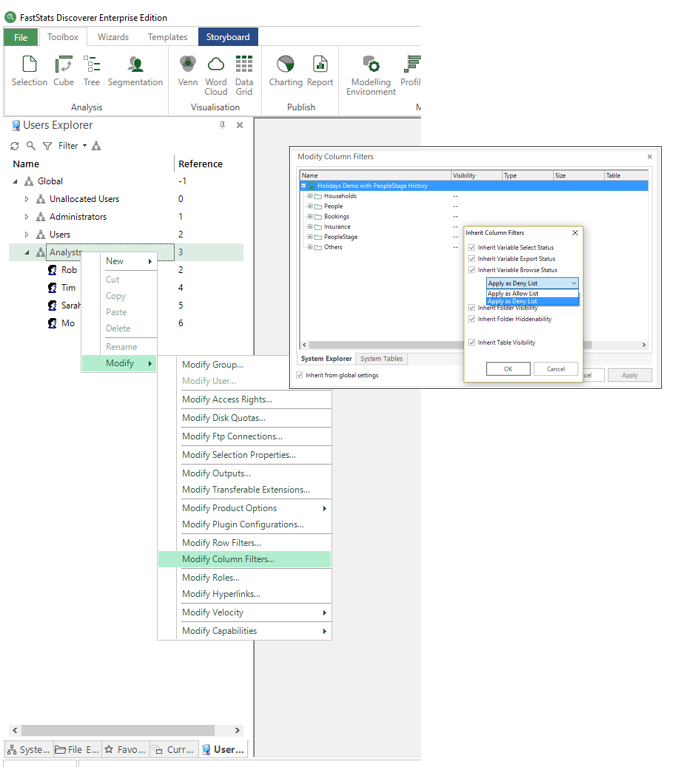The height and width of the screenshot is (782, 674).
Task: Switch to the Toolbox tab
Action: (63, 37)
